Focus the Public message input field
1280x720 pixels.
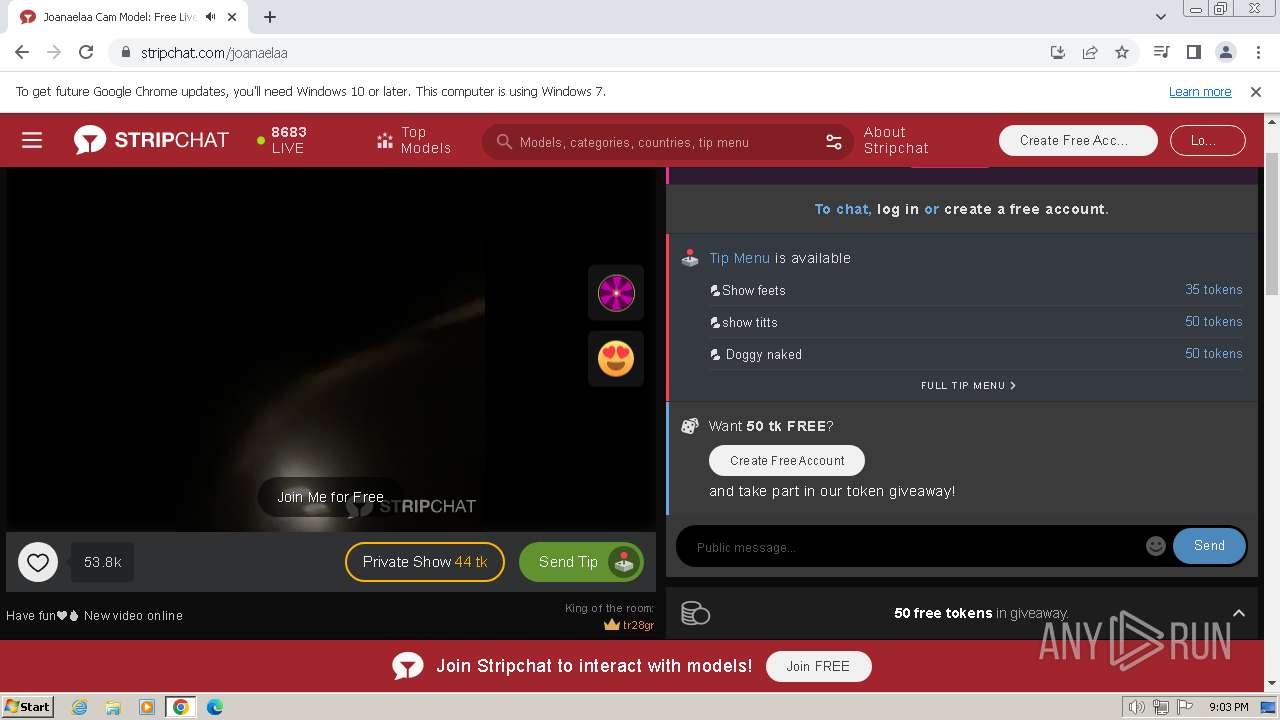click(x=915, y=547)
